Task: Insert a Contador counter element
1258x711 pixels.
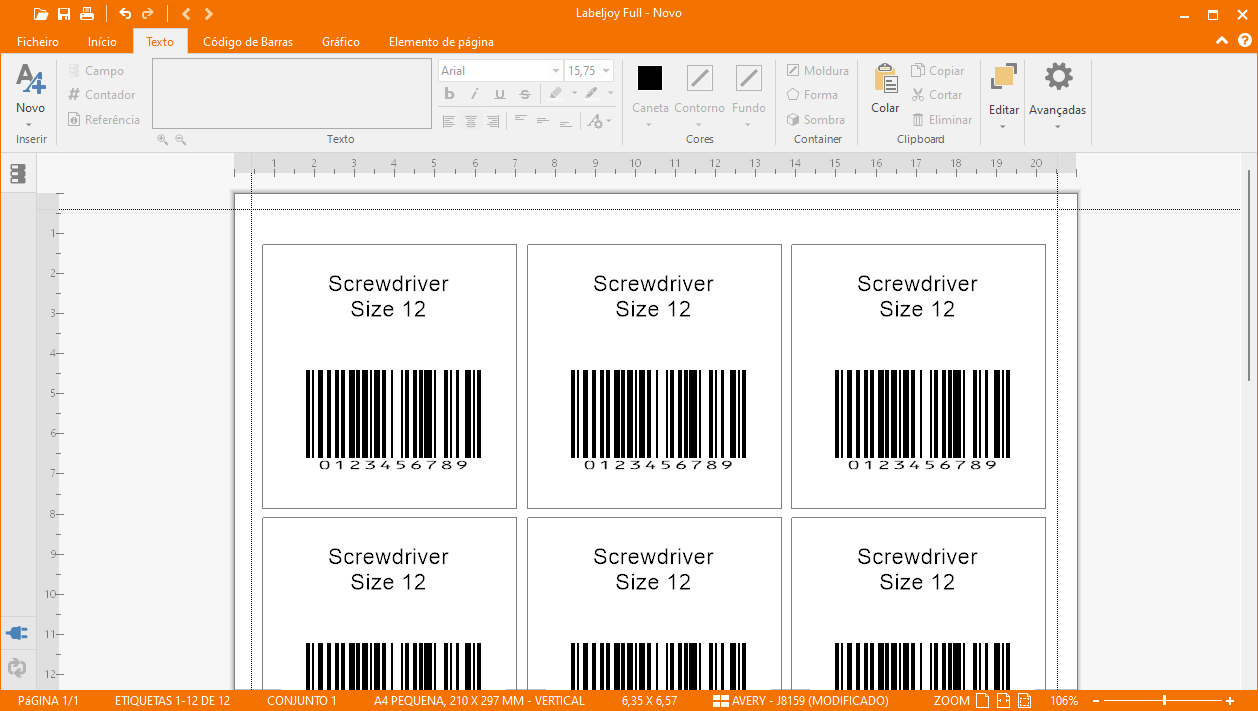Action: [102, 95]
